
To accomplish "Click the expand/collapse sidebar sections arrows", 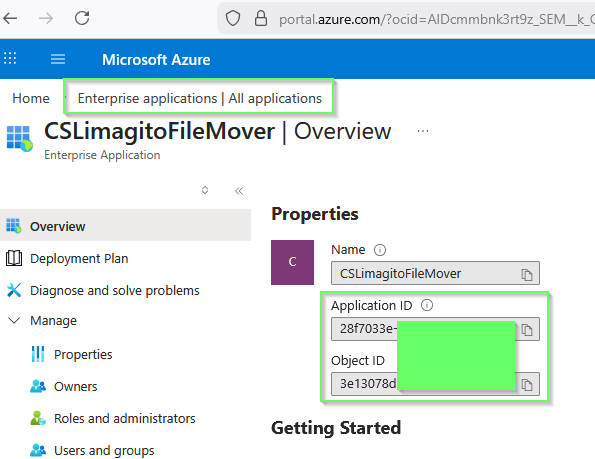I will [205, 190].
